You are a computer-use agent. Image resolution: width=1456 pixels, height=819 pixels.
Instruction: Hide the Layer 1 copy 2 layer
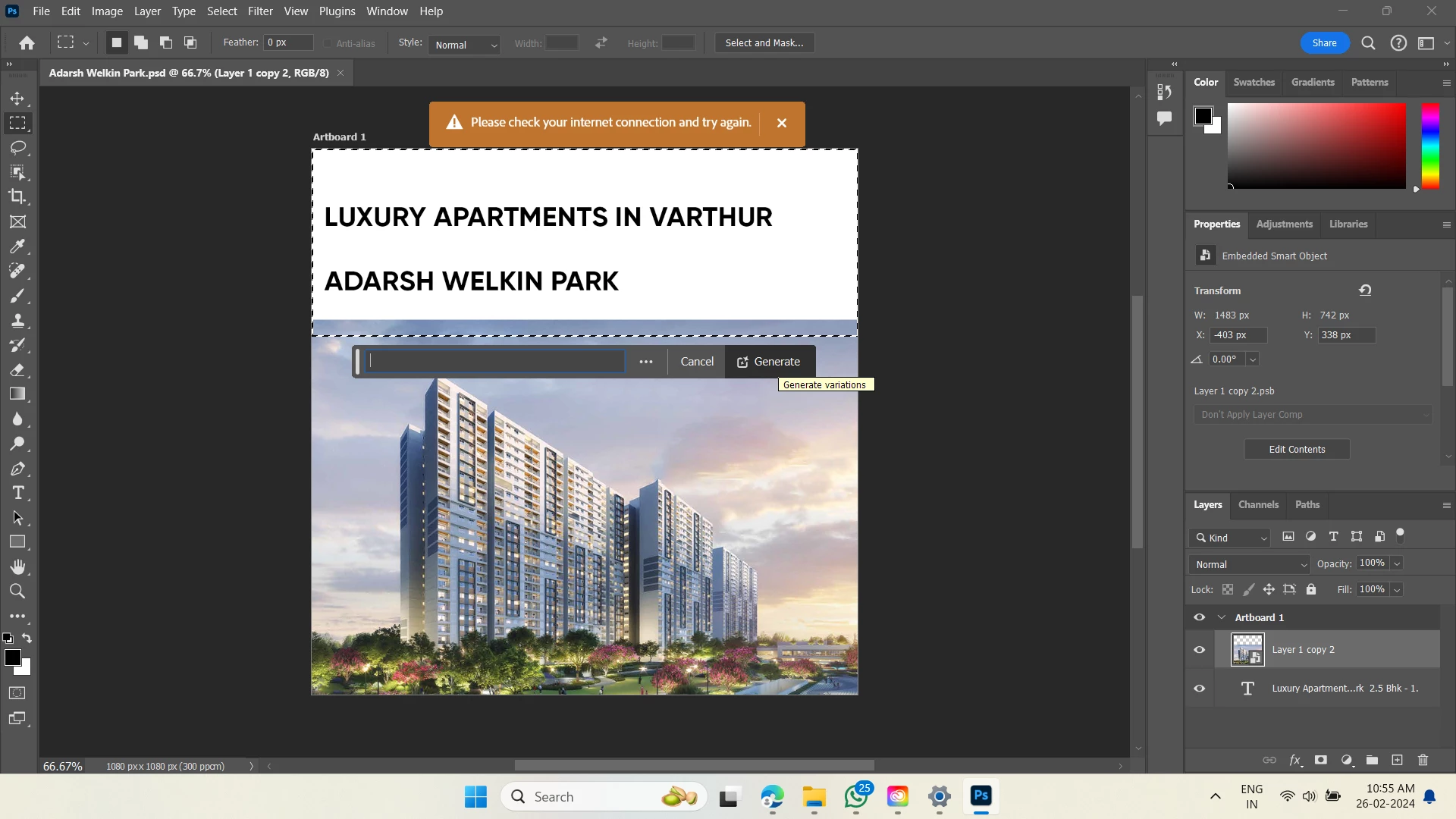tap(1199, 650)
